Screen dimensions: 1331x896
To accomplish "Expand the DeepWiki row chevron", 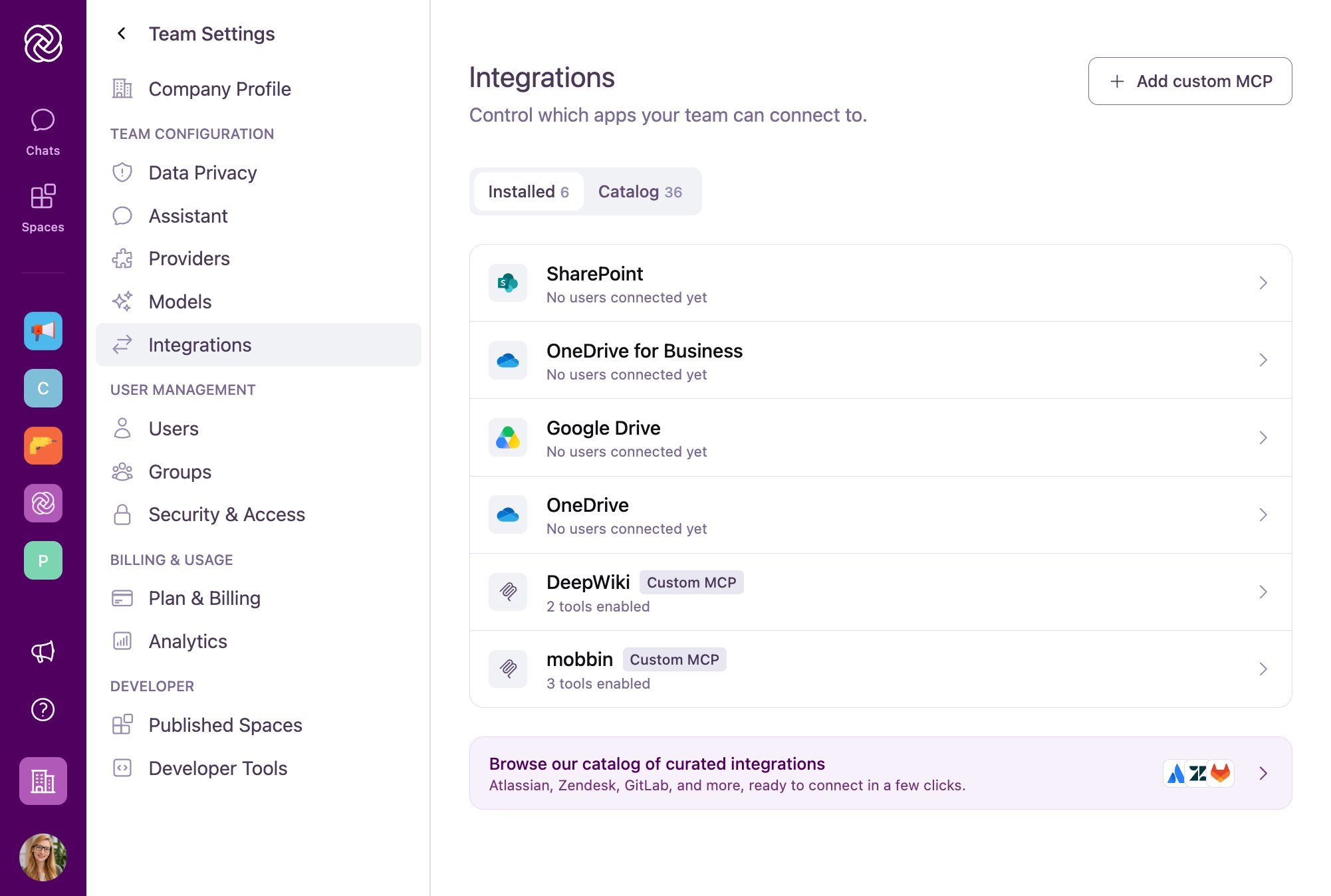I will pyautogui.click(x=1263, y=592).
